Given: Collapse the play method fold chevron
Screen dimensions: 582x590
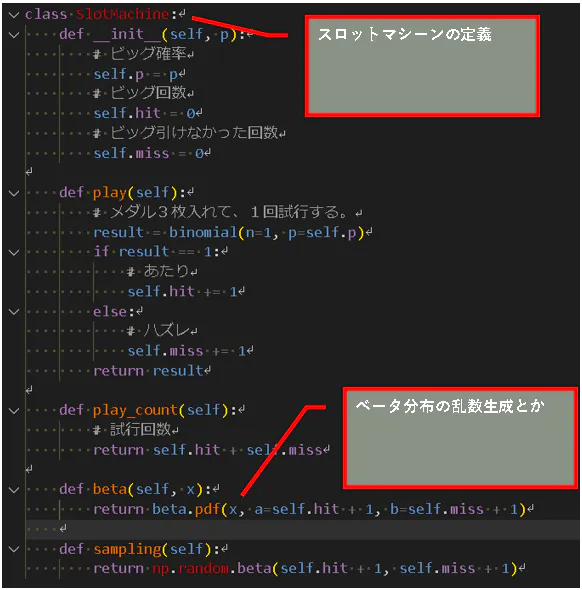Looking at the screenshot, I should point(14,193).
